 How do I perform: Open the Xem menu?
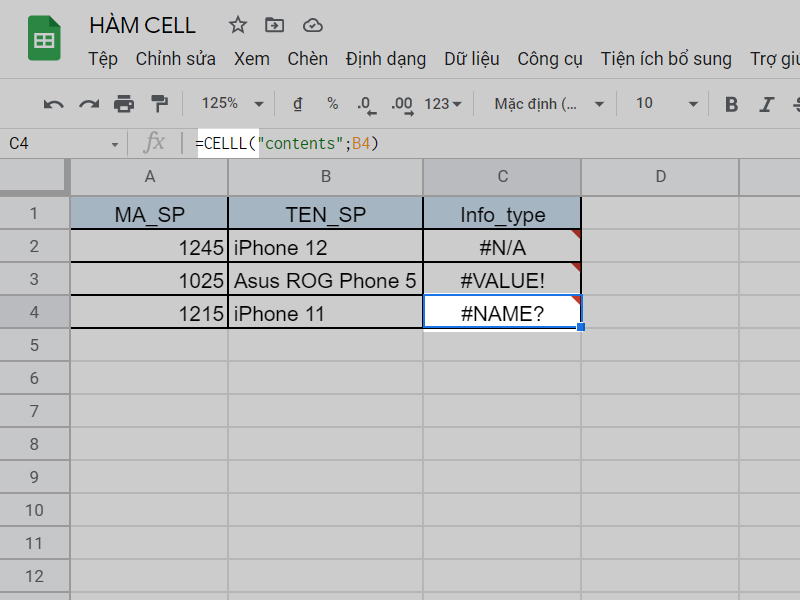click(252, 59)
